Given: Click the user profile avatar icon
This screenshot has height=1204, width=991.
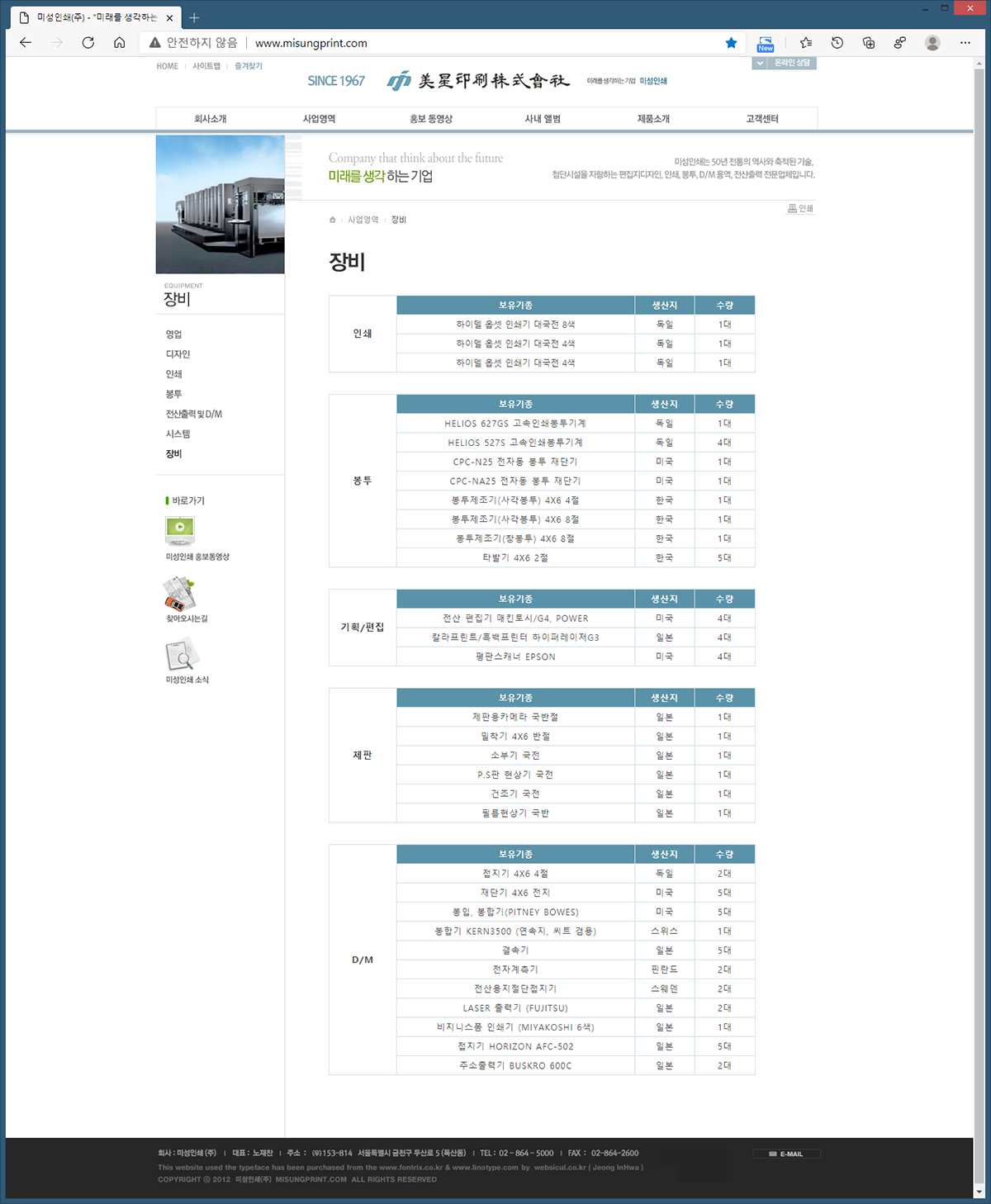Looking at the screenshot, I should point(932,43).
